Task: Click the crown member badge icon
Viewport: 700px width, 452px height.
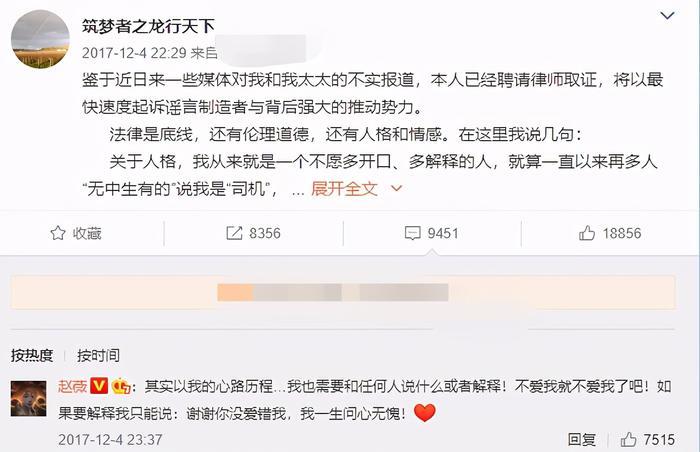Action: (121, 386)
